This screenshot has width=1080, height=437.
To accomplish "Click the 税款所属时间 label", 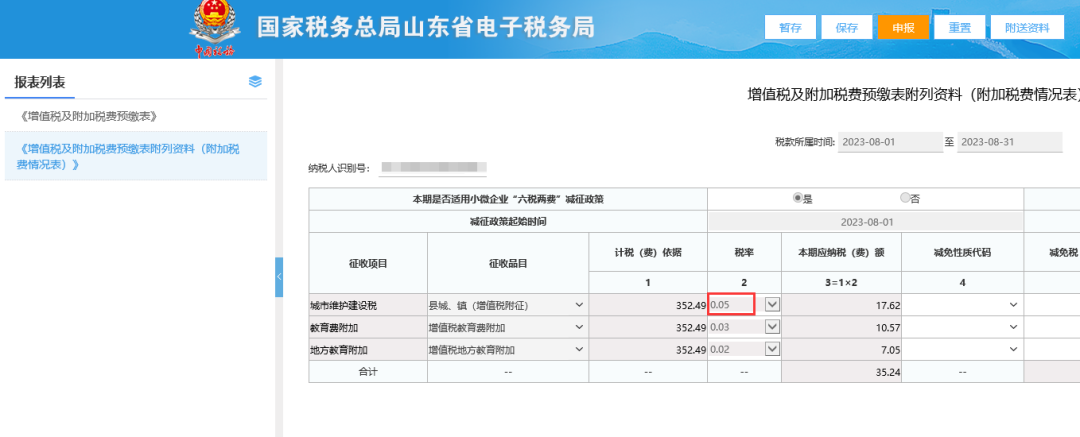I will 805,142.
